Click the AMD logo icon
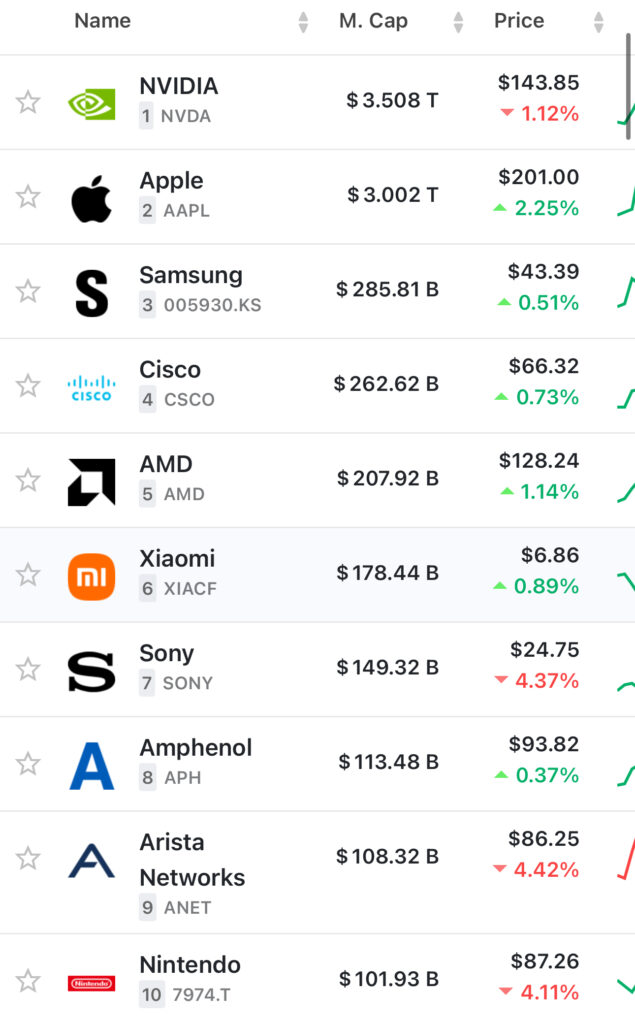635x1024 pixels. coord(91,480)
